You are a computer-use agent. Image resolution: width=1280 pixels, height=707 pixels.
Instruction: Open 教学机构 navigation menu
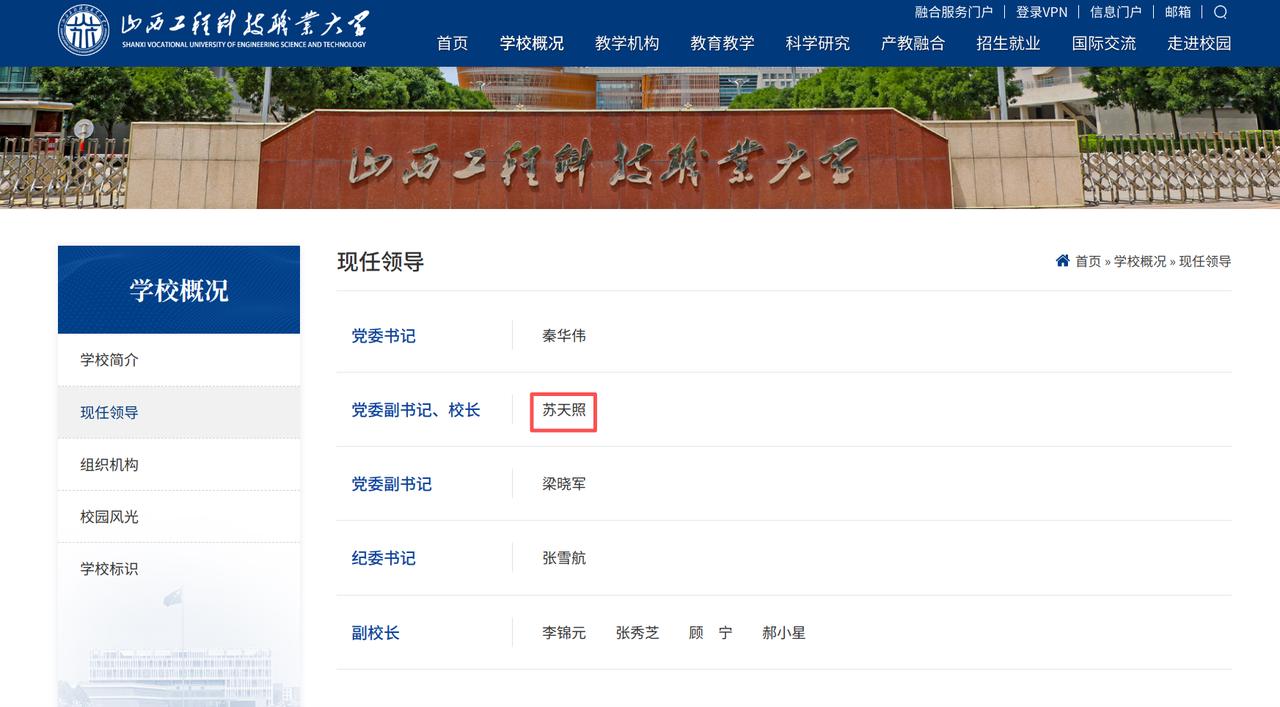[x=627, y=43]
